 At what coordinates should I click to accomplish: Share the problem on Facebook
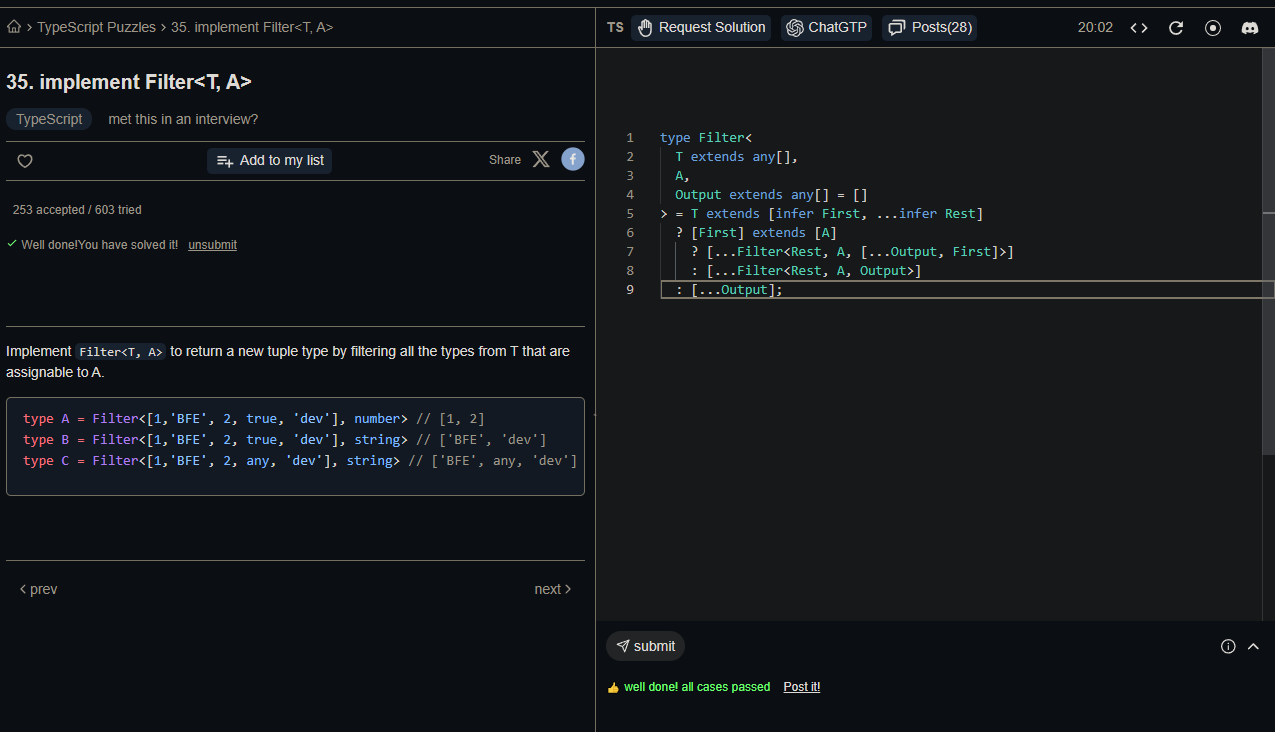(x=572, y=159)
